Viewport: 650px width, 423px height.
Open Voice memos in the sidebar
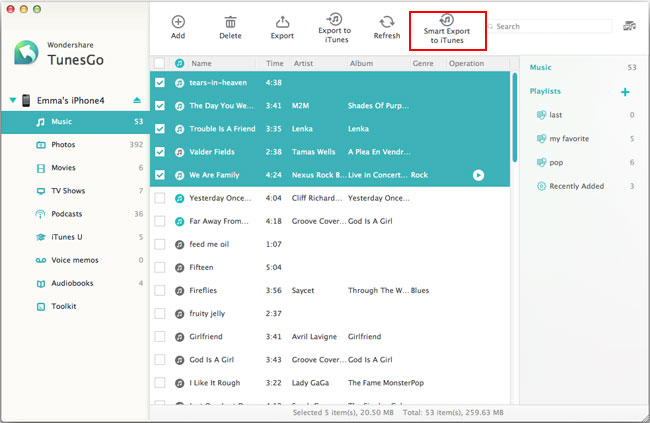coord(75,260)
